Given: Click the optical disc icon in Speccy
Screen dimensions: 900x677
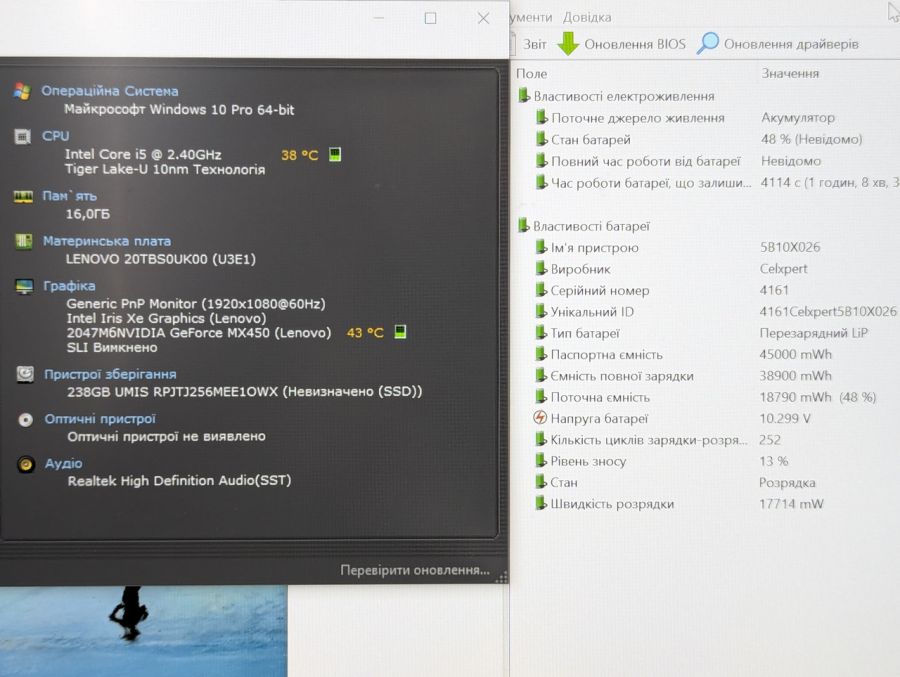Looking at the screenshot, I should click(25, 420).
